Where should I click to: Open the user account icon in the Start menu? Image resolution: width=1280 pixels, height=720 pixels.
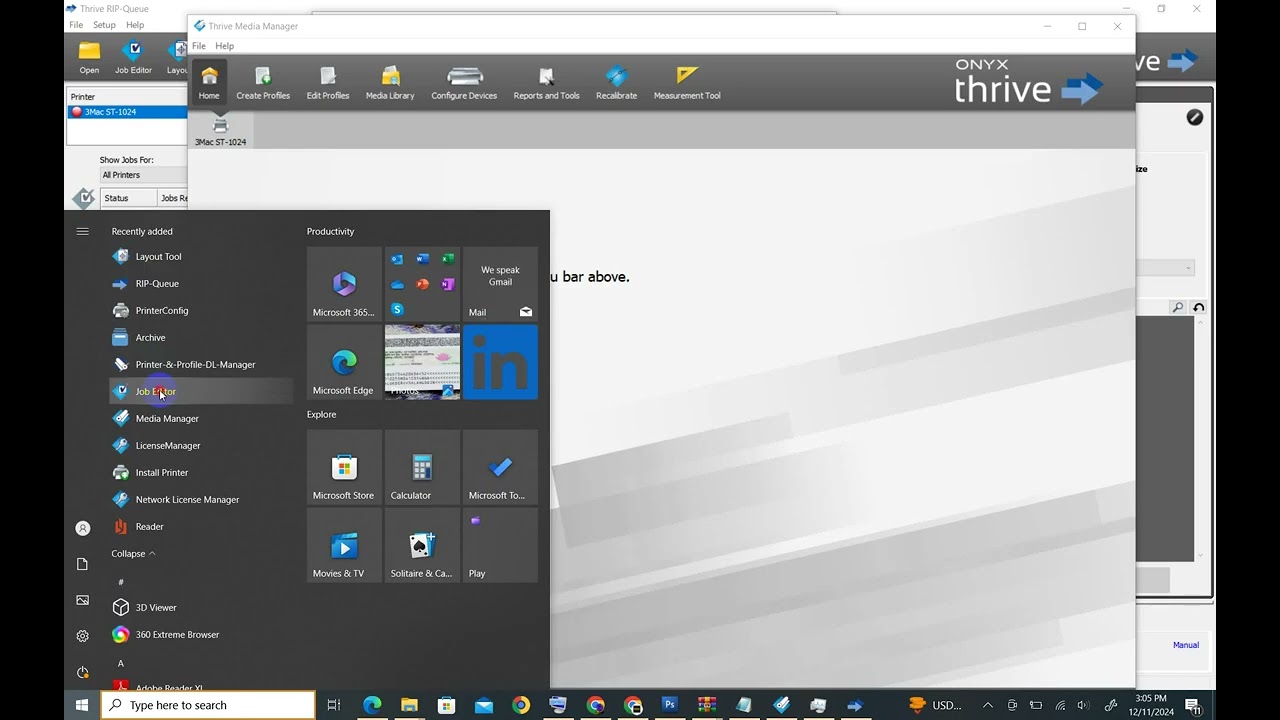coord(83,528)
